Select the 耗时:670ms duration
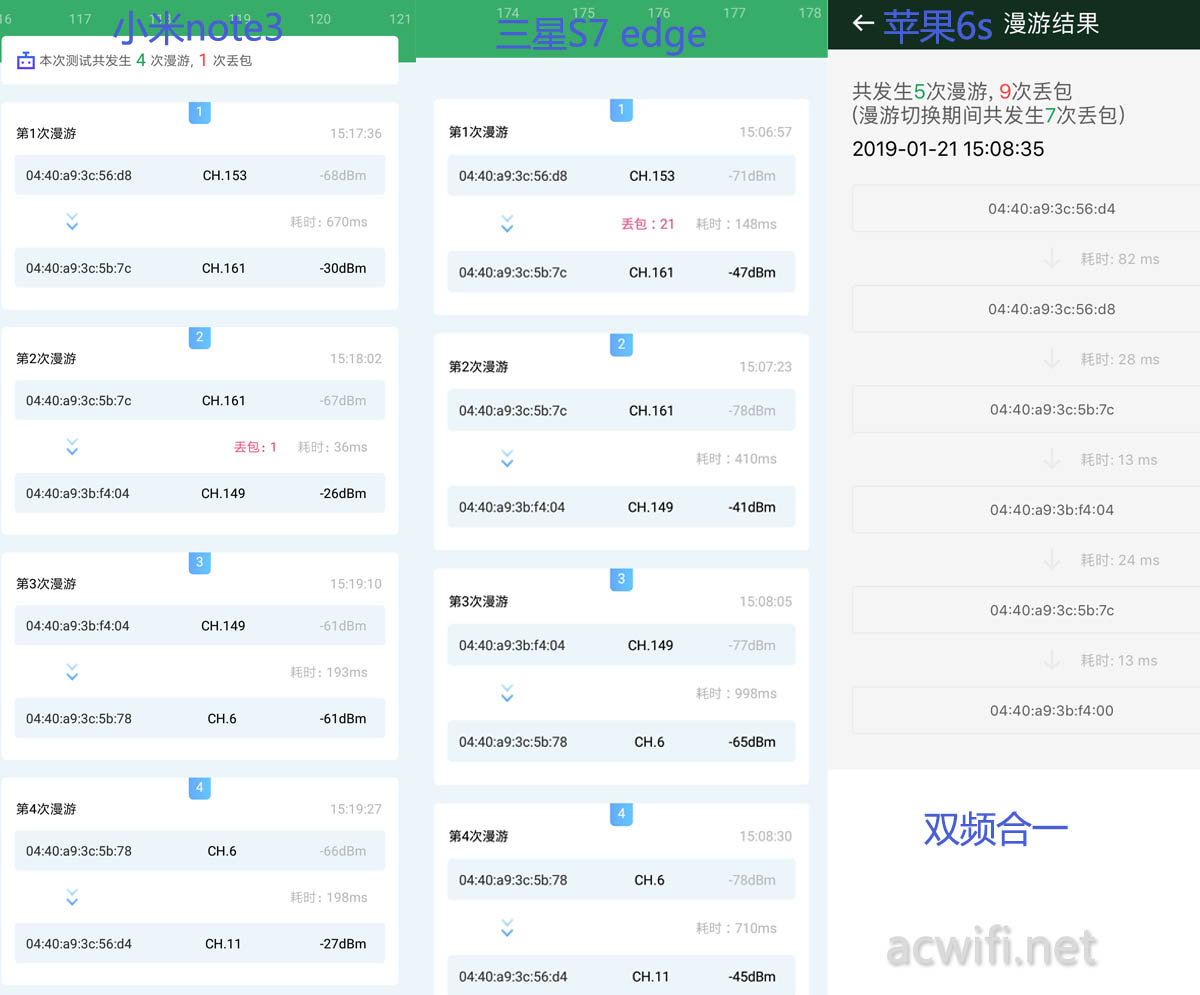This screenshot has width=1200, height=995. pyautogui.click(x=328, y=222)
